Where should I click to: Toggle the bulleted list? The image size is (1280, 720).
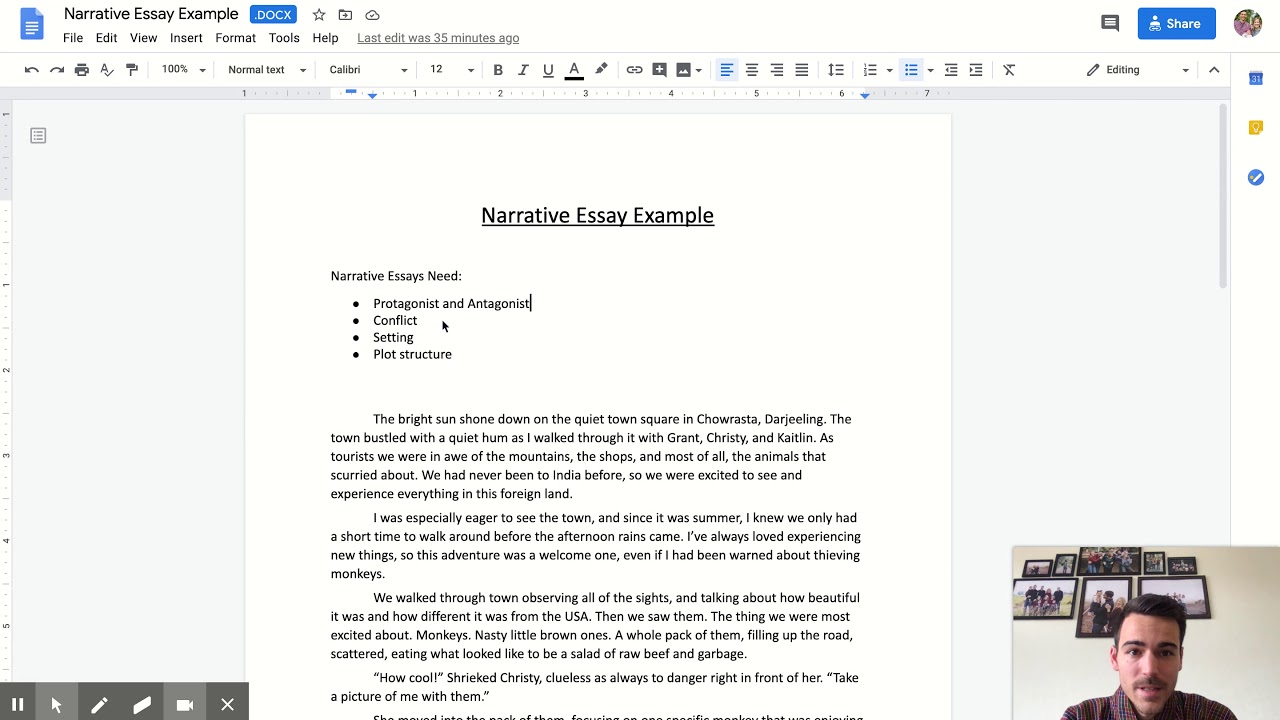pos(911,70)
